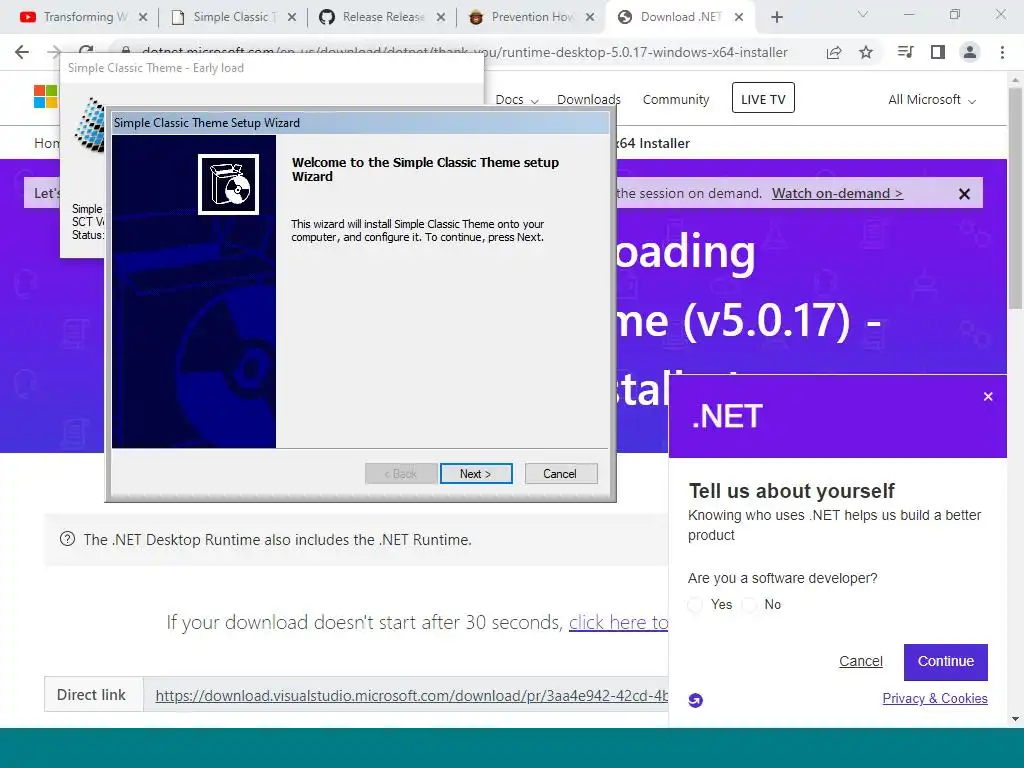Toggle the browser side panel icon
Viewport: 1024px width, 768px height.
click(x=938, y=52)
